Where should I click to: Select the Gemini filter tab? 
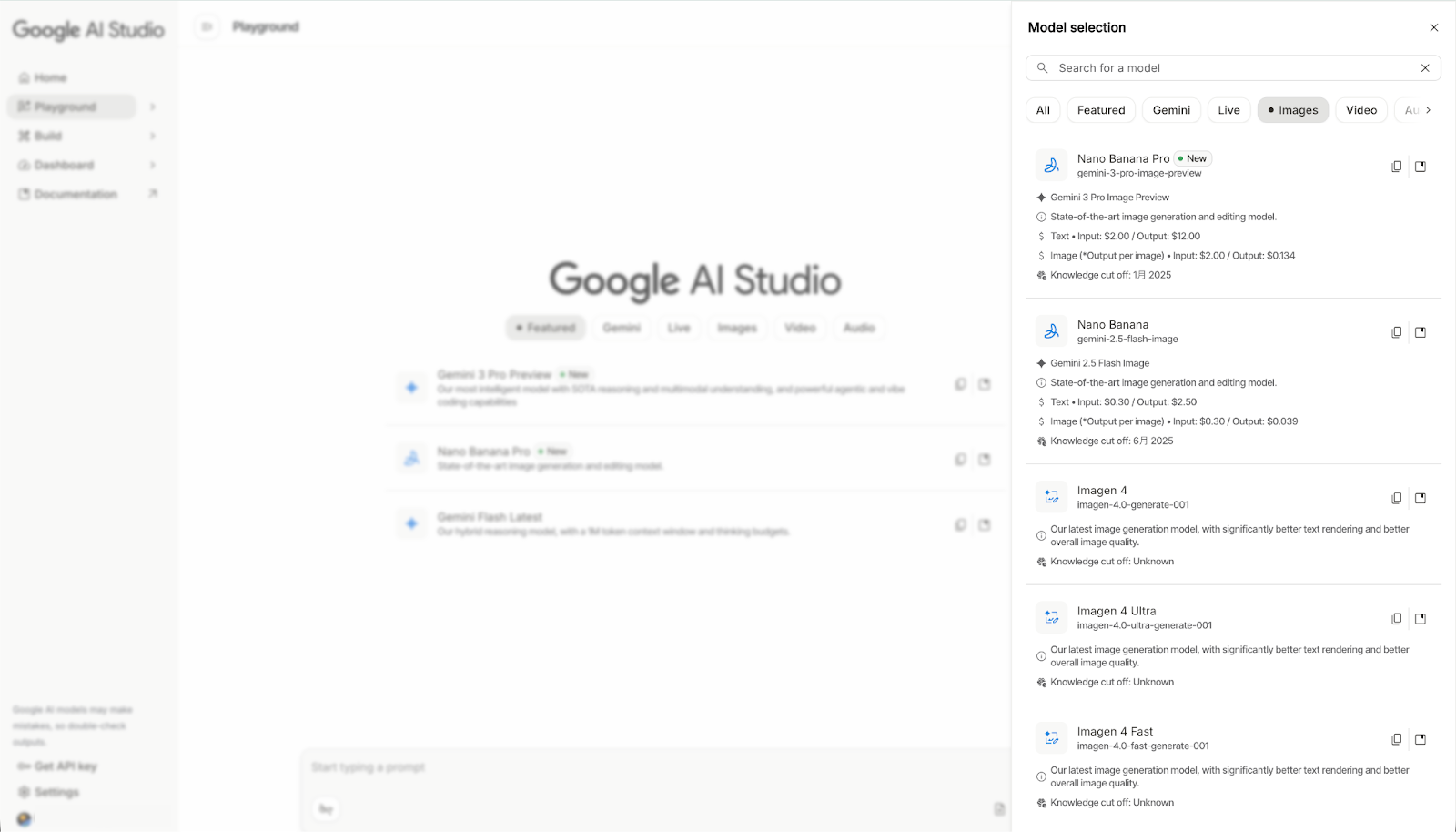click(x=1171, y=109)
